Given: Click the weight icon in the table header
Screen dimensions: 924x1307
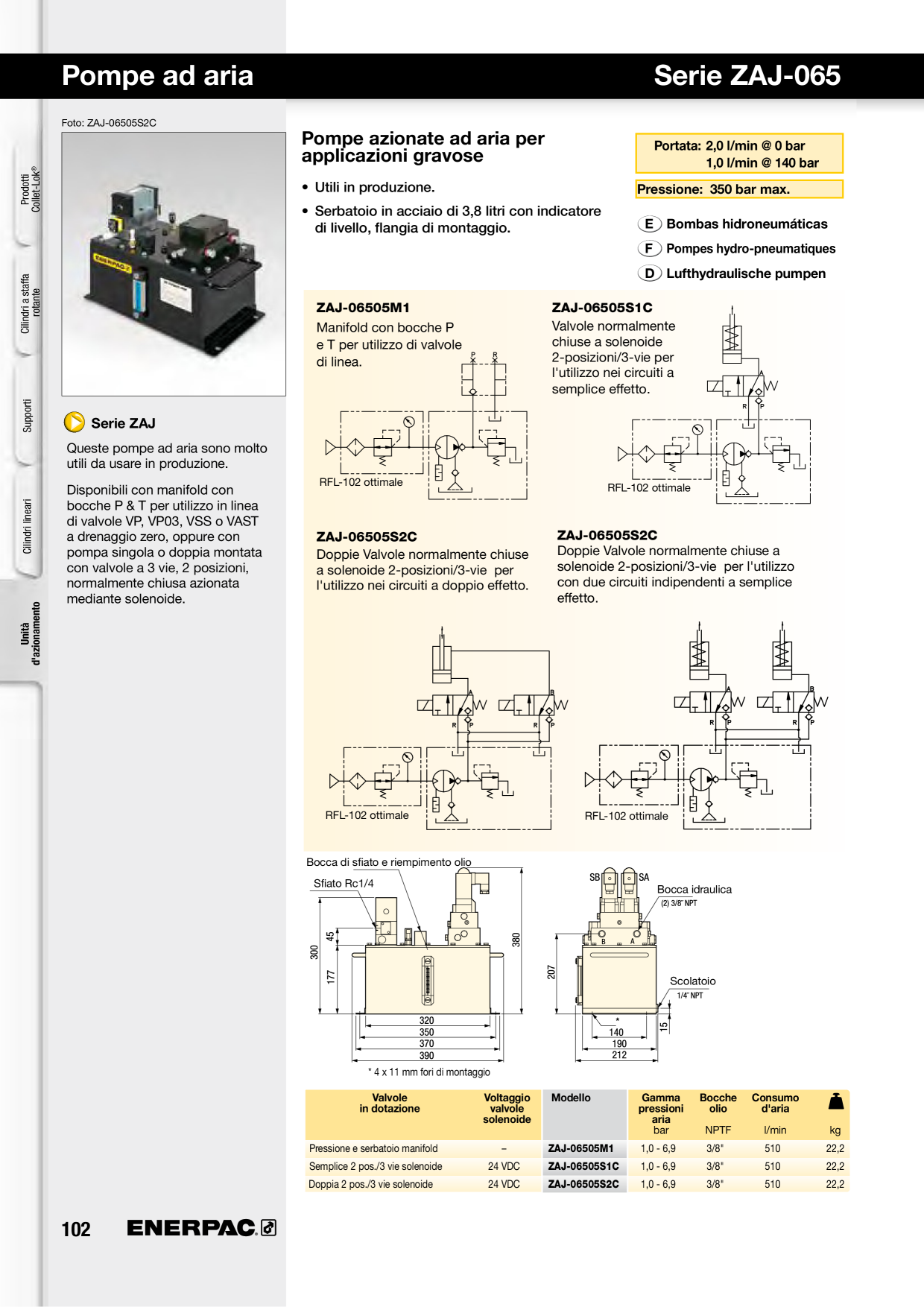Looking at the screenshot, I should pos(836,1101).
